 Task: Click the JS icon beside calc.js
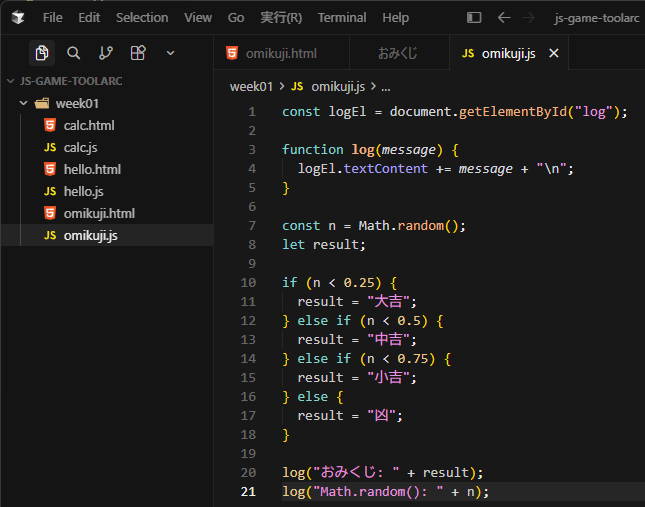click(50, 147)
